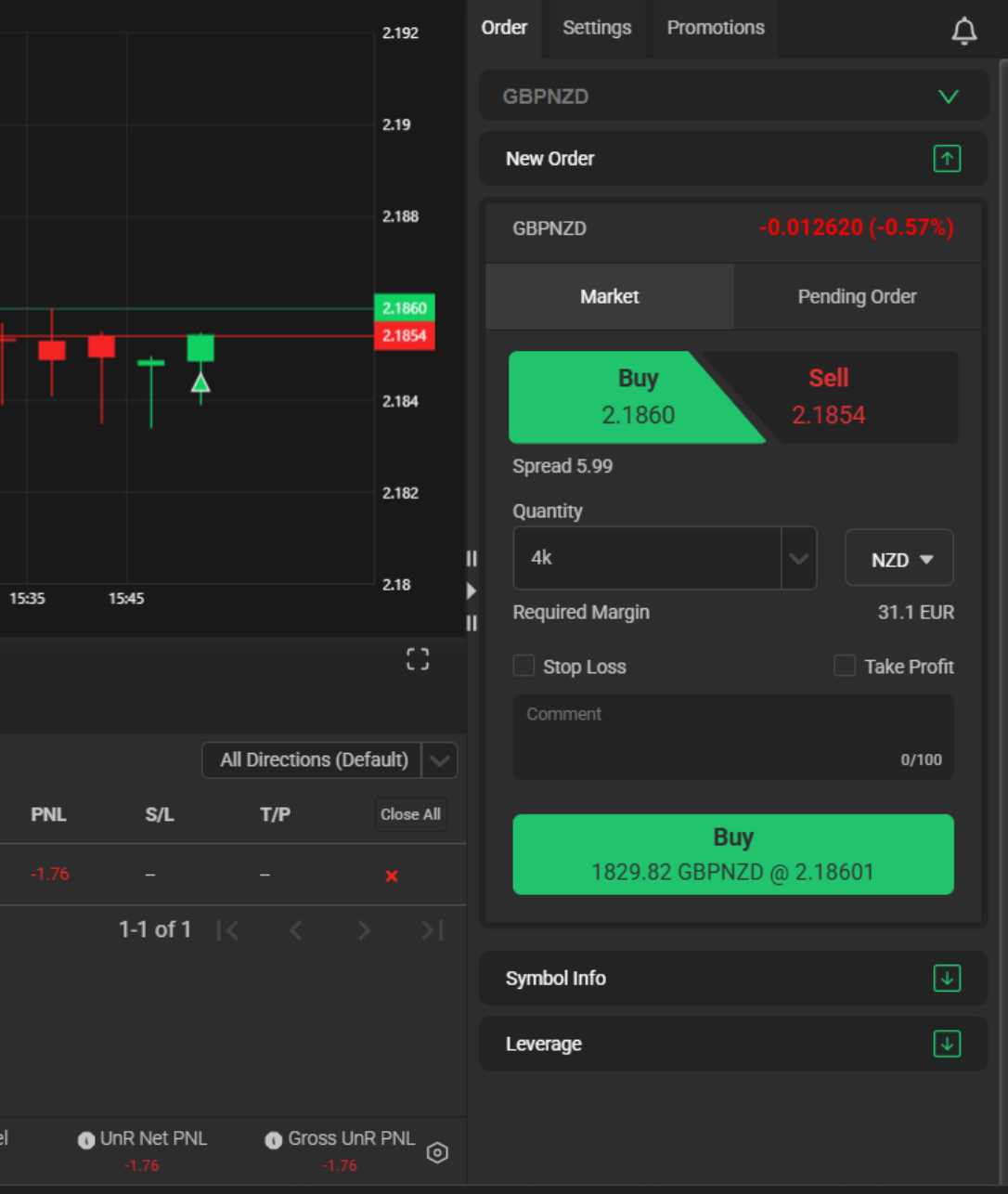Viewport: 1008px width, 1194px height.
Task: Go to next page arrow in pagination
Action: [x=364, y=930]
